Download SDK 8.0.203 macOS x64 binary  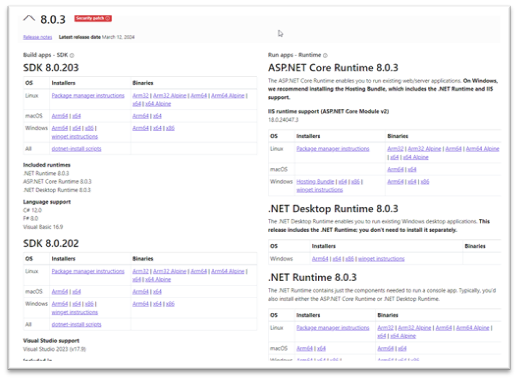(x=157, y=116)
